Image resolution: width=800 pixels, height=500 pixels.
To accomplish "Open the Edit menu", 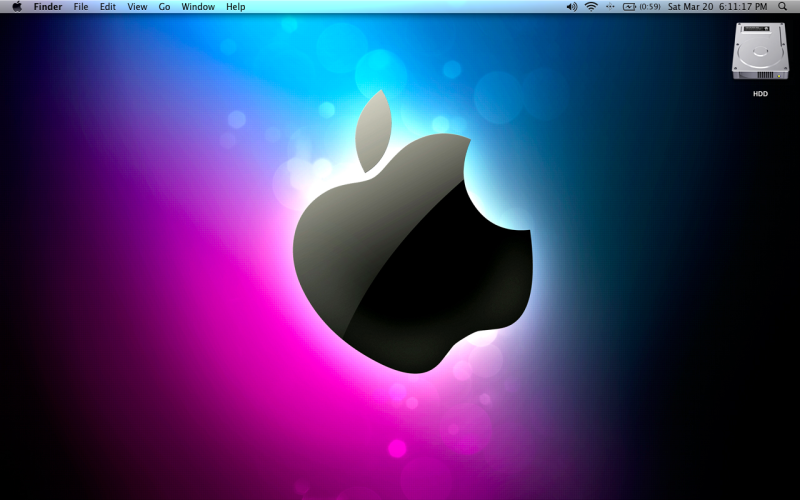I will tap(108, 7).
